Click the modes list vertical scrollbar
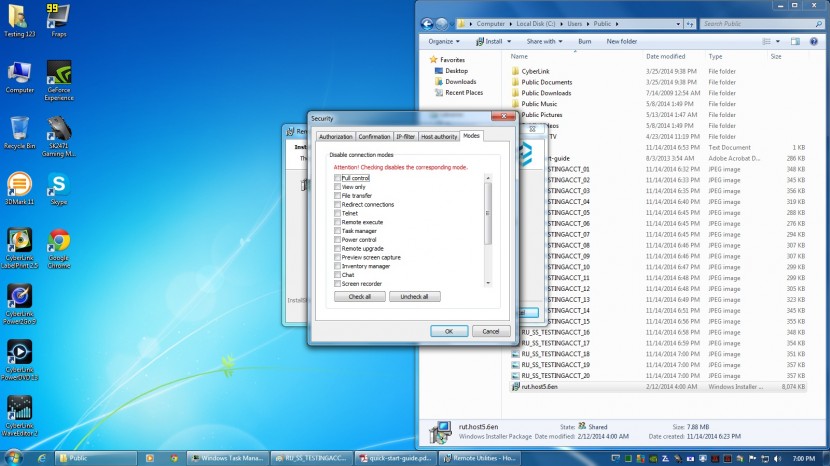The height and width of the screenshot is (466, 830). click(488, 213)
